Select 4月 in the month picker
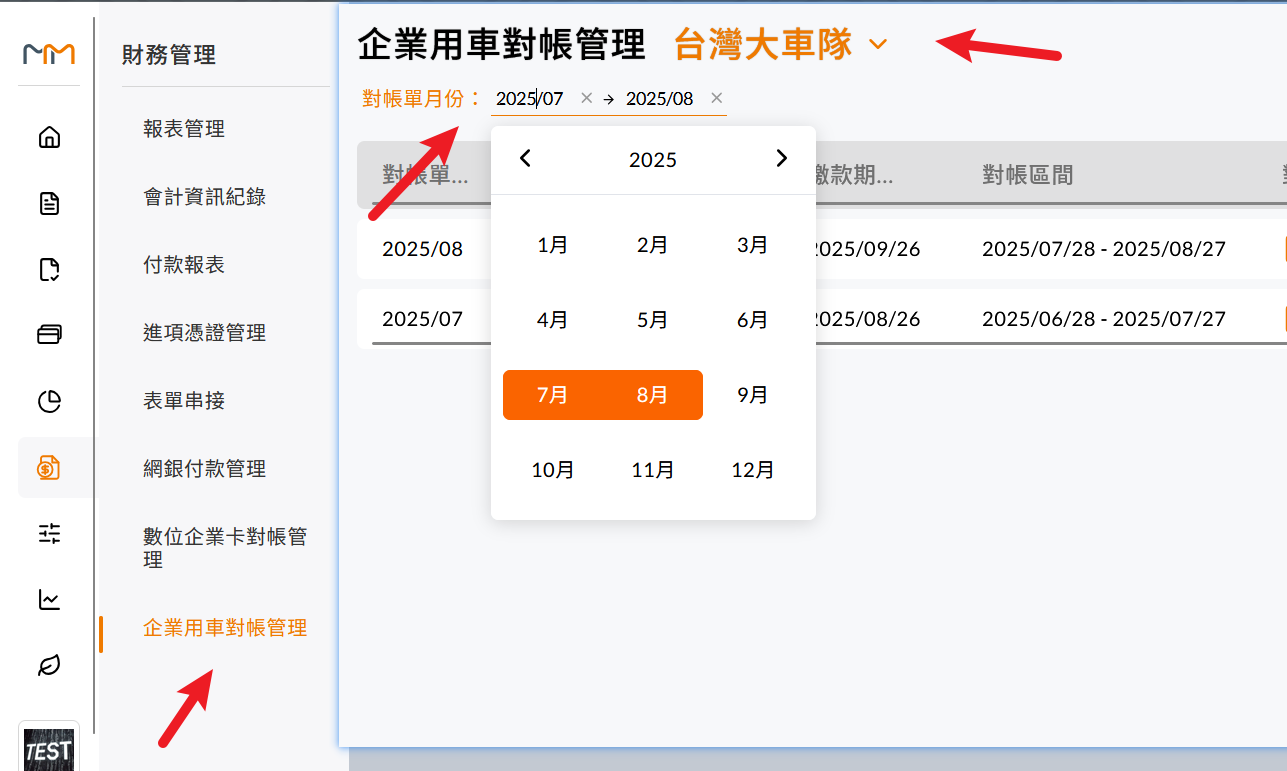Screen dimensions: 1287x771 [x=553, y=320]
